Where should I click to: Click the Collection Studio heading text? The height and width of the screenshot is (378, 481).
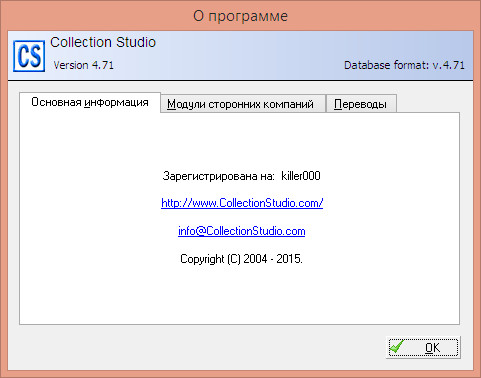click(x=103, y=42)
